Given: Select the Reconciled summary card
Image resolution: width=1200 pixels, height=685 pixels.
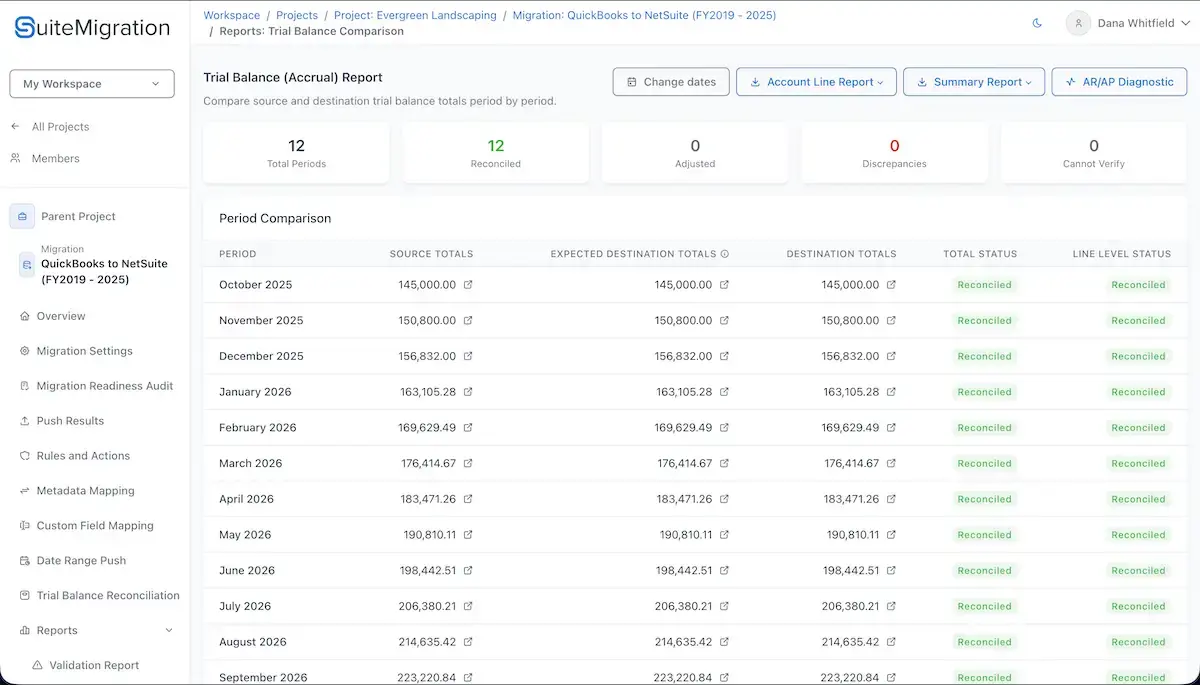Looking at the screenshot, I should 496,153.
